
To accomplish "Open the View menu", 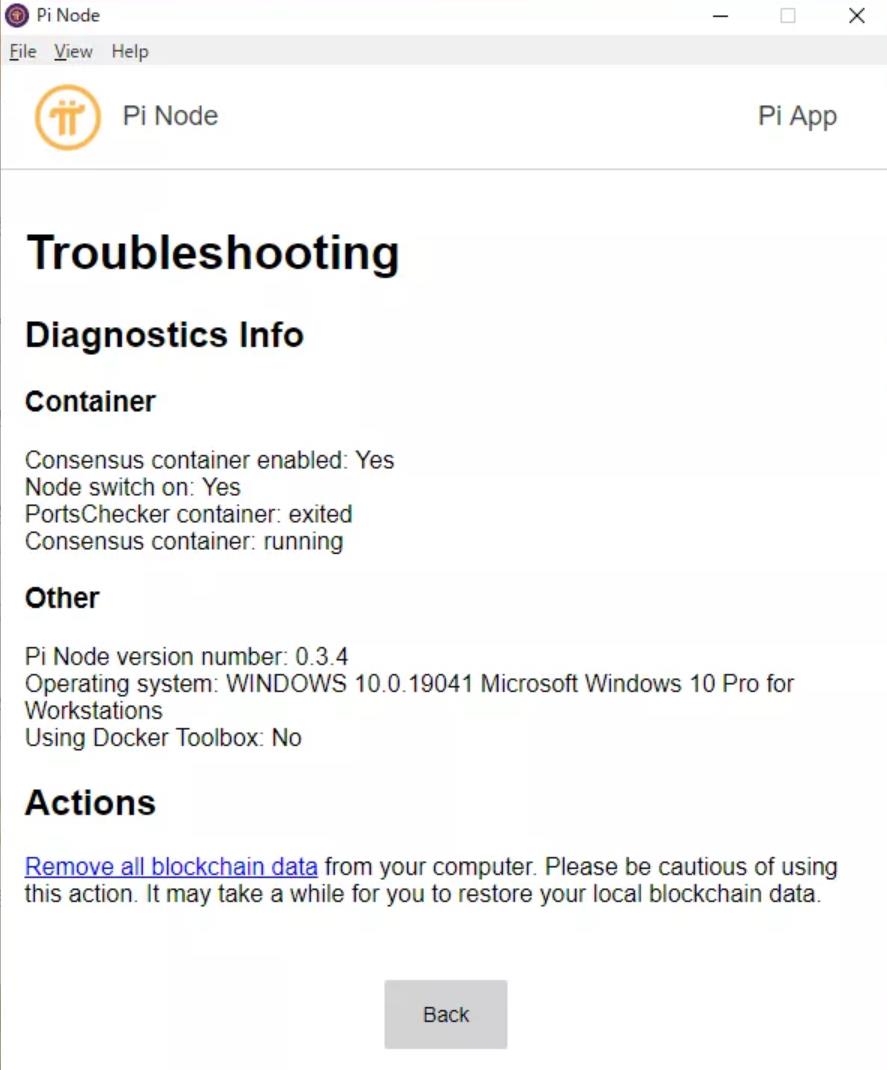I will (73, 51).
